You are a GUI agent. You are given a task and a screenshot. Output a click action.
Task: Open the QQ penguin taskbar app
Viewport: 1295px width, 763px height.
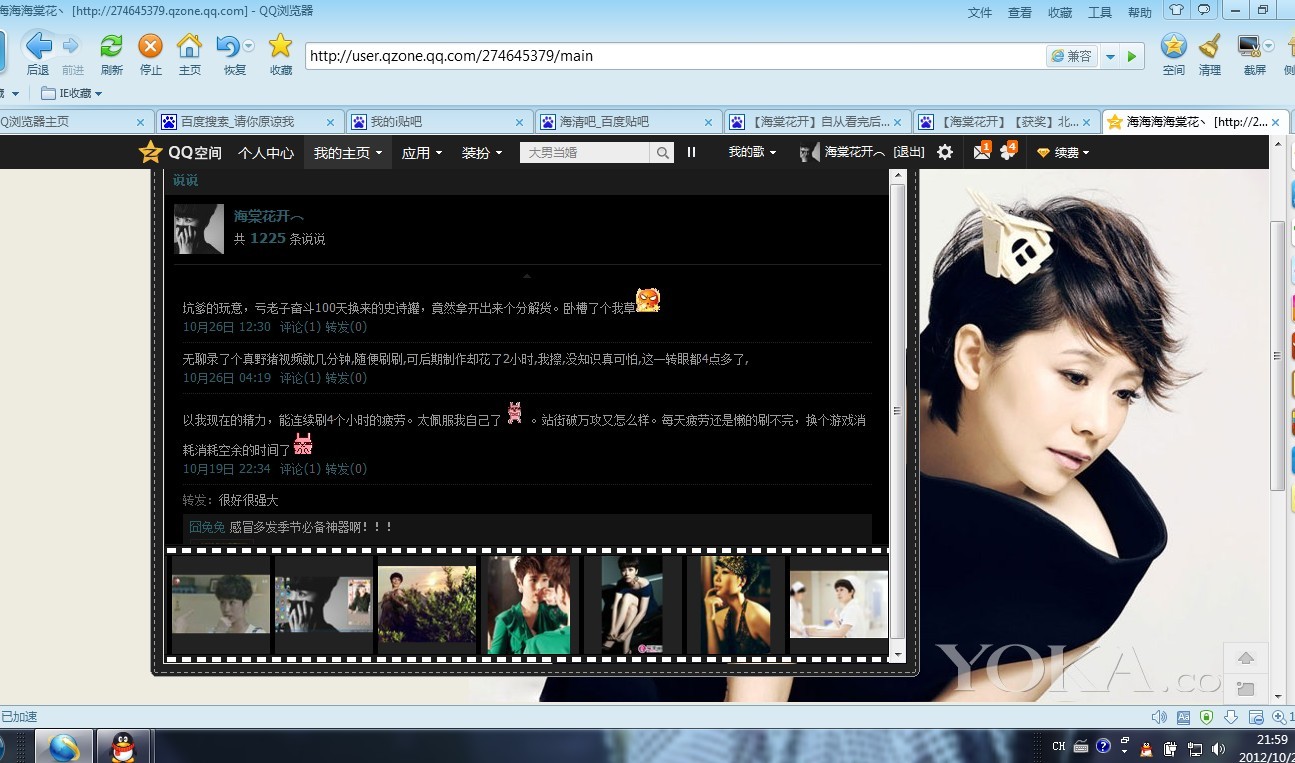coord(123,747)
